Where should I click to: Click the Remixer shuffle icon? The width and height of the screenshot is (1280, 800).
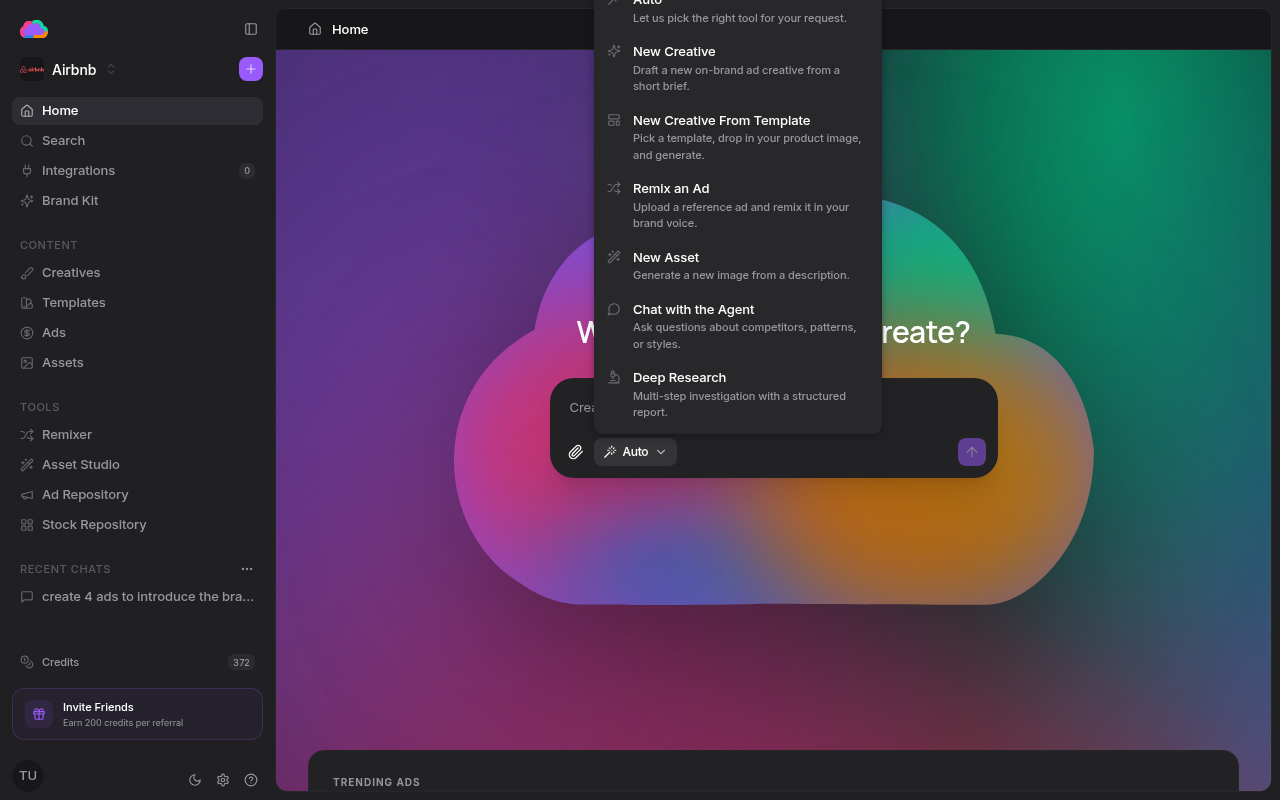point(27,435)
